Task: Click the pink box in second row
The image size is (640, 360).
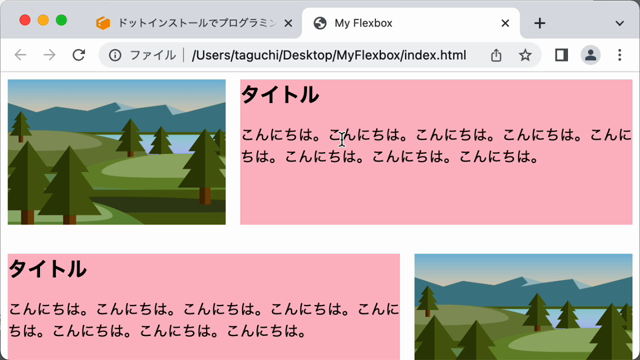Action: 204,307
